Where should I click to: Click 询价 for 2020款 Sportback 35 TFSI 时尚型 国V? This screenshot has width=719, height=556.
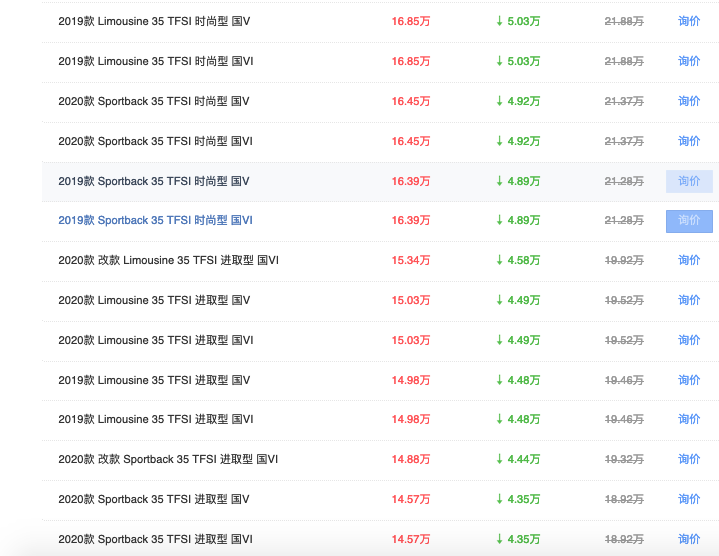click(689, 101)
